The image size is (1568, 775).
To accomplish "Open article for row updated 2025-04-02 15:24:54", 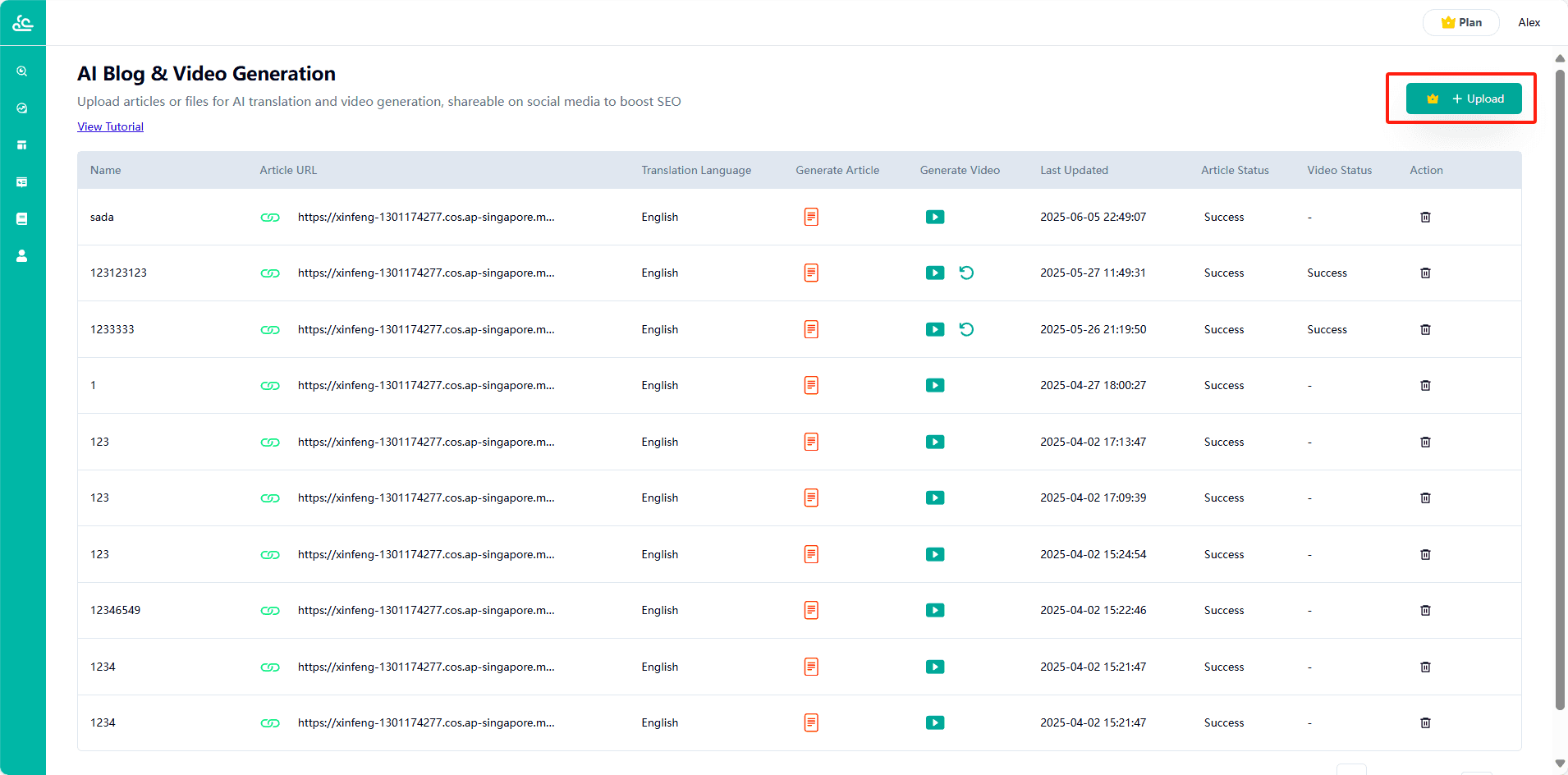I will (x=811, y=554).
